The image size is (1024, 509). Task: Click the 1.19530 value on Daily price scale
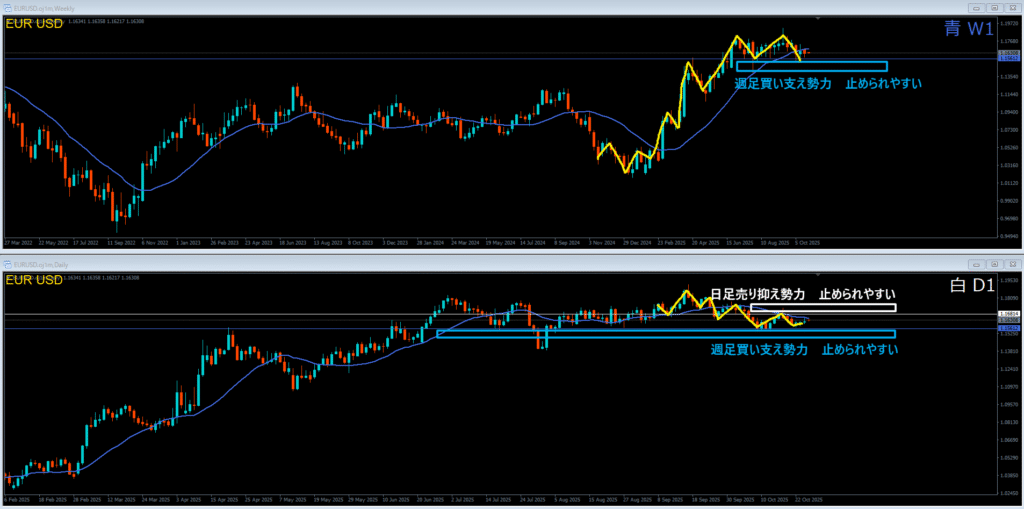1008,280
